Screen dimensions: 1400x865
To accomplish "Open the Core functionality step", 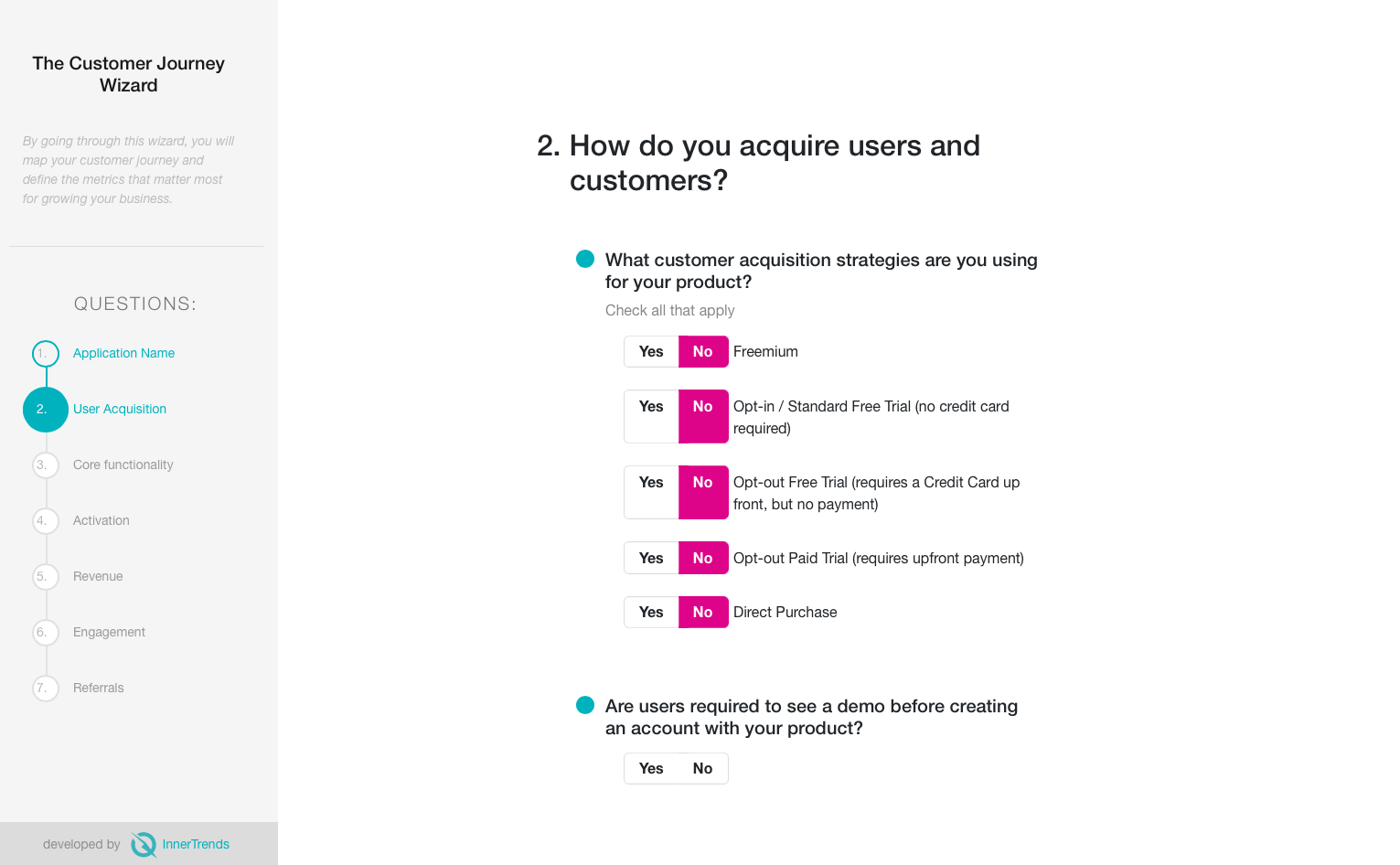I will [x=123, y=465].
